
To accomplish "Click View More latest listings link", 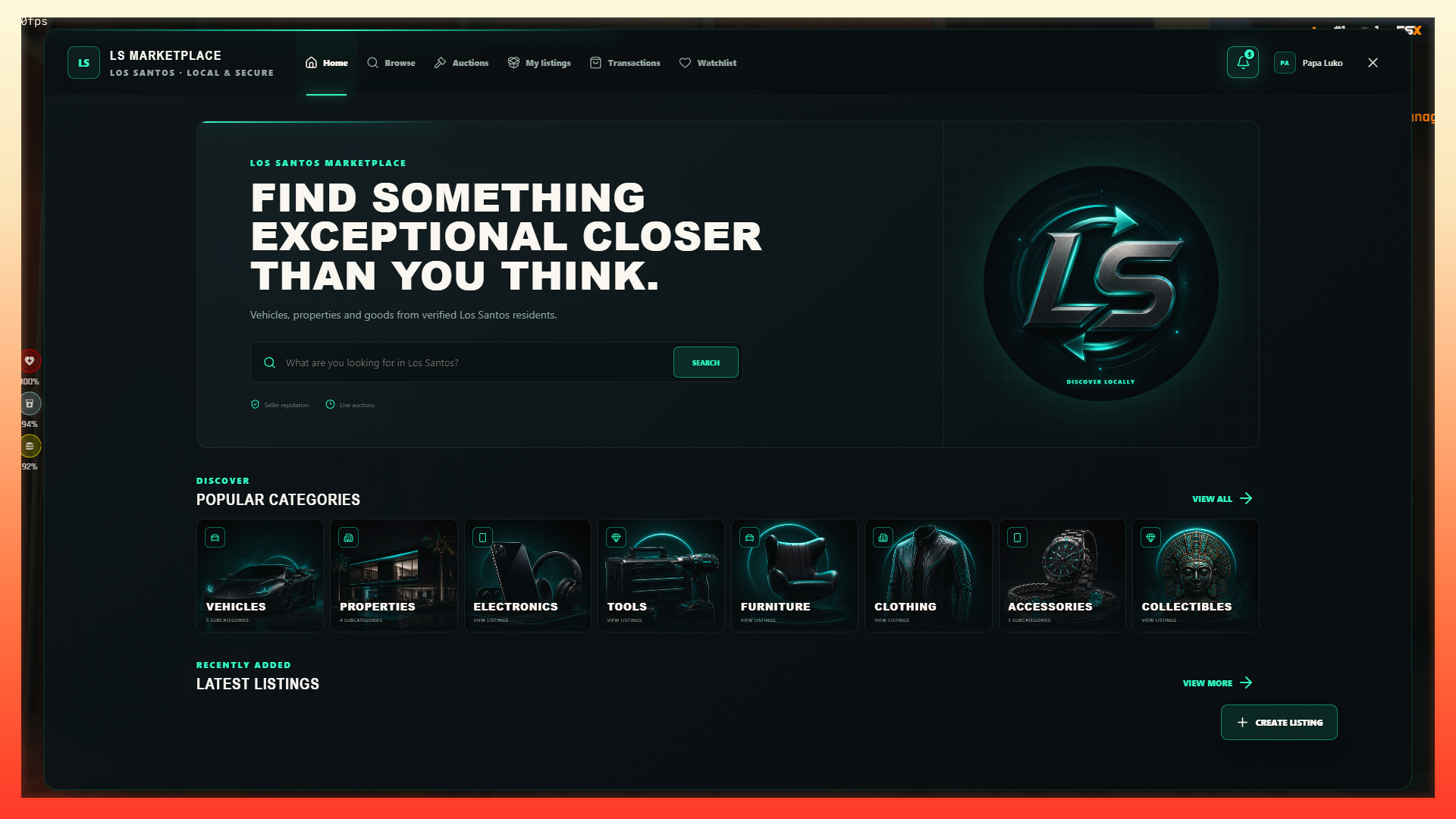I will [x=1217, y=683].
